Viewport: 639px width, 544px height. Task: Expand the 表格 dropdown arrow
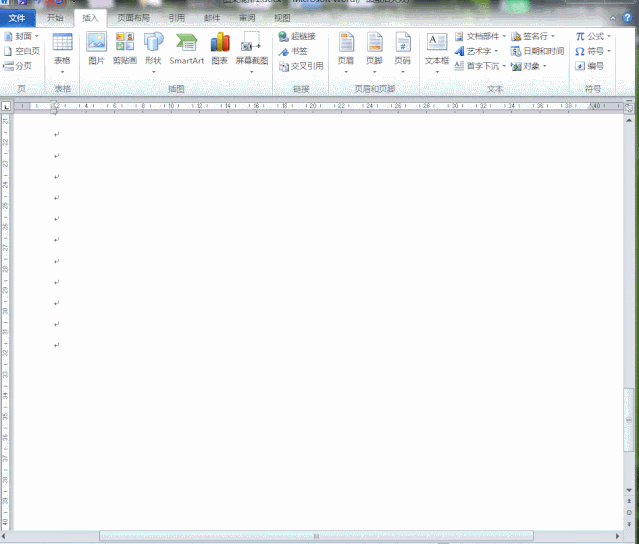coord(62,72)
